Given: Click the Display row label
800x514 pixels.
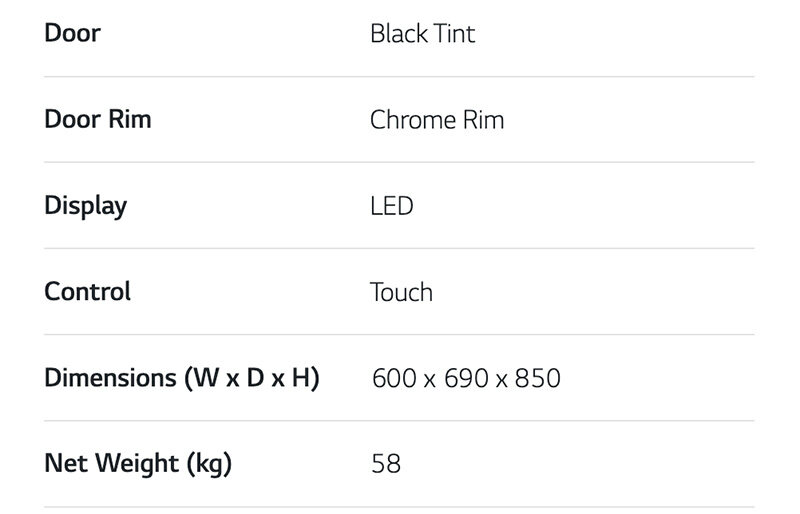Looking at the screenshot, I should [86, 206].
